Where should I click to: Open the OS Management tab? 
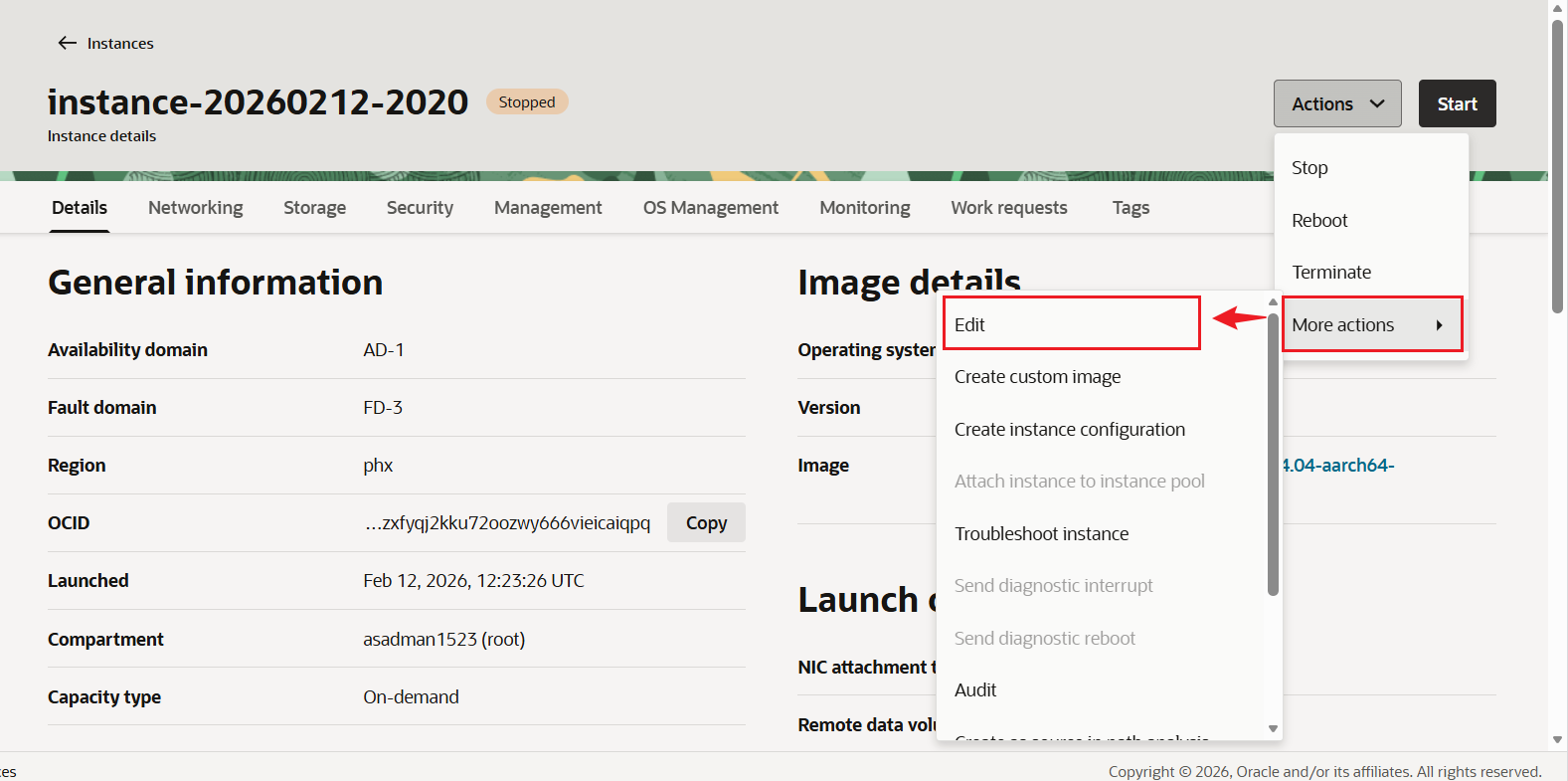(711, 207)
